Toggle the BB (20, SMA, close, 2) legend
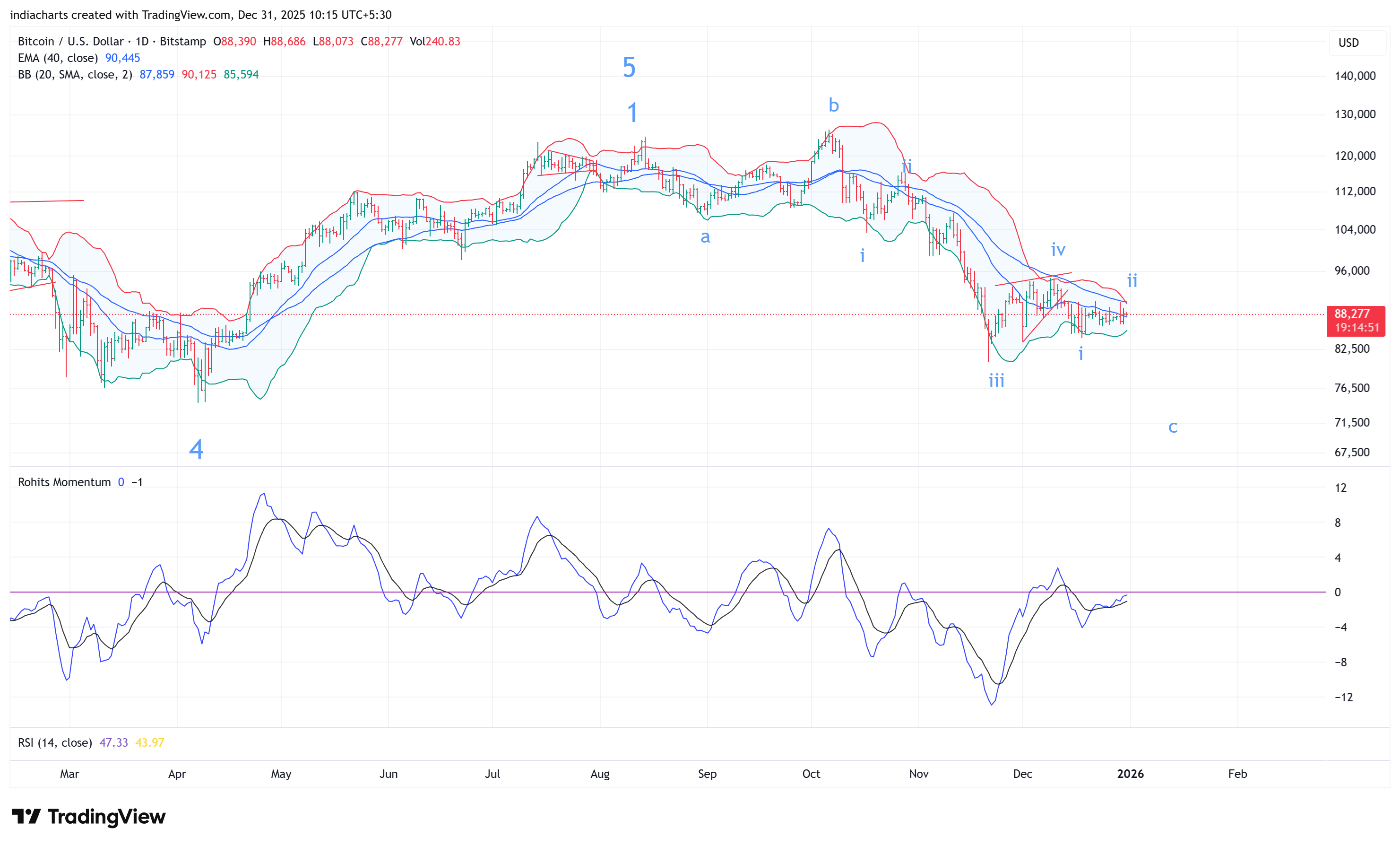 pyautogui.click(x=74, y=74)
